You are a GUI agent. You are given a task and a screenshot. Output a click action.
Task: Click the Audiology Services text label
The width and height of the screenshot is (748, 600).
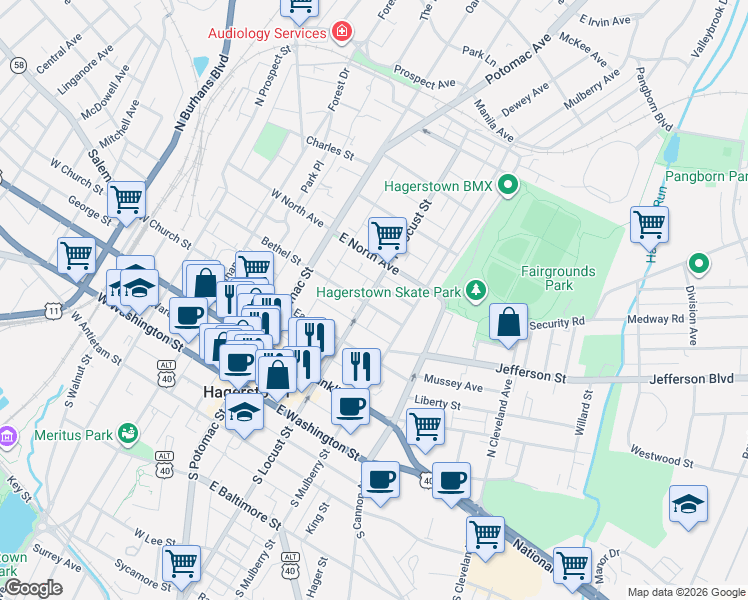267,33
